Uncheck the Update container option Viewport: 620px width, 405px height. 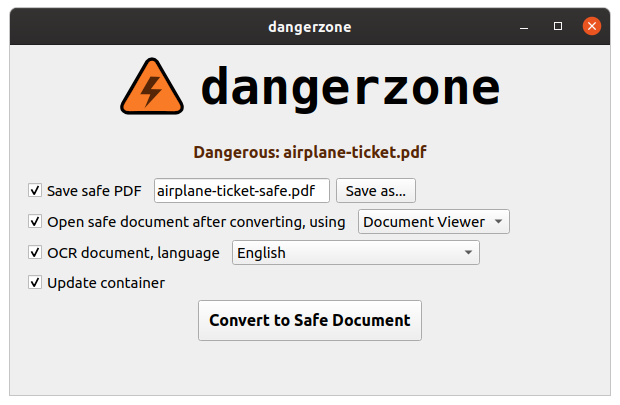coord(35,282)
